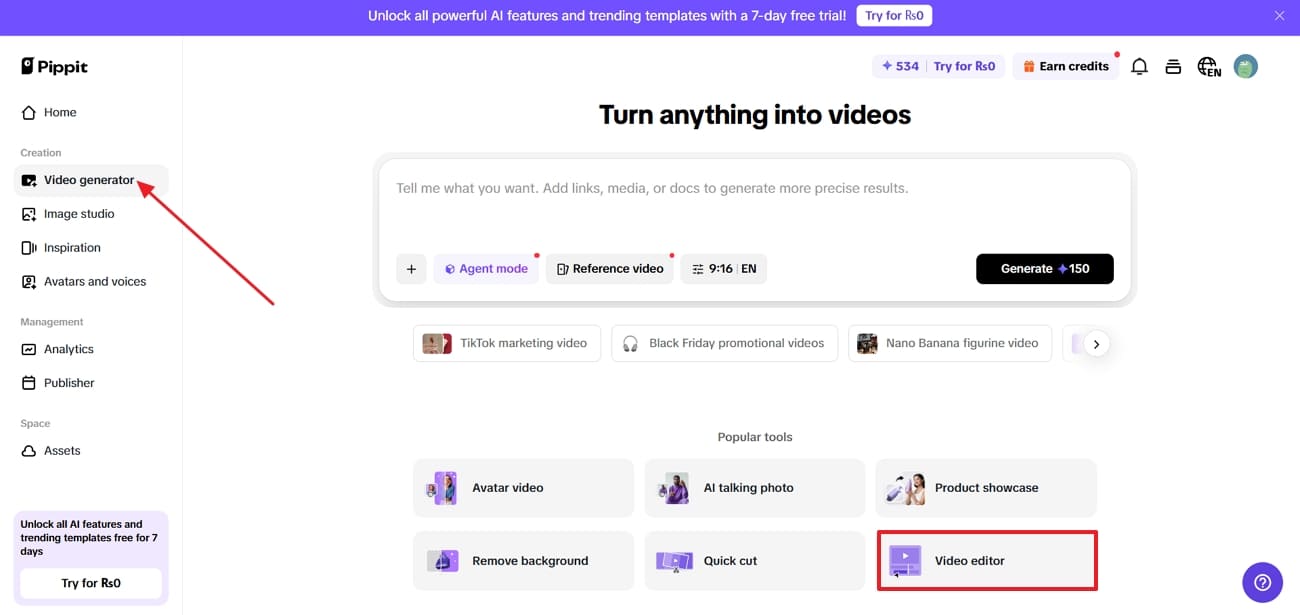
Task: Switch the interface language from EN
Action: [1208, 66]
